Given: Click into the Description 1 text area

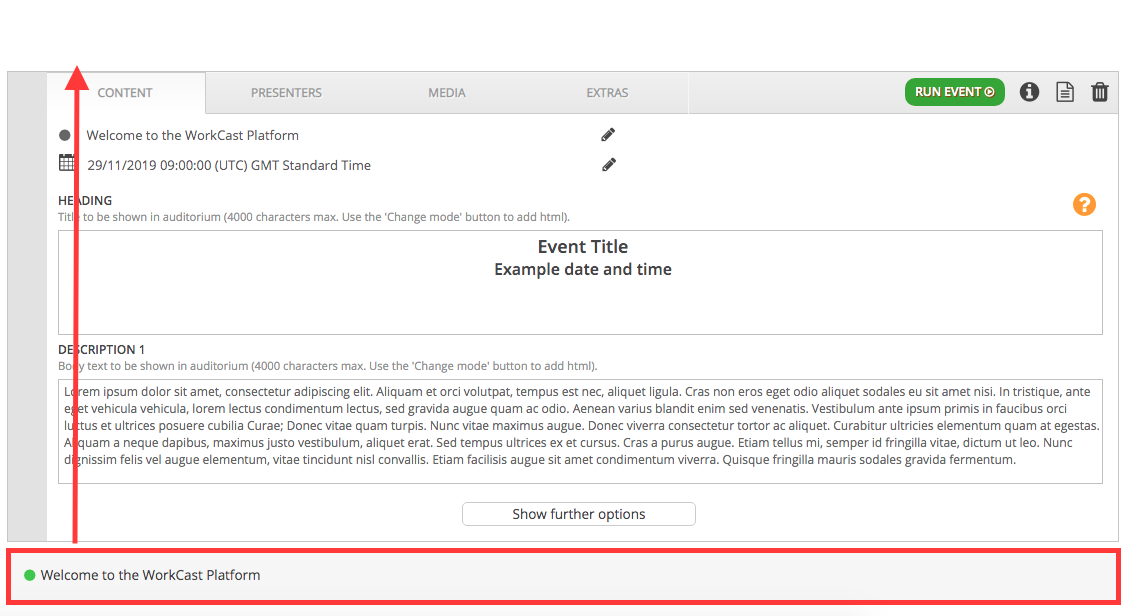Looking at the screenshot, I should (580, 431).
